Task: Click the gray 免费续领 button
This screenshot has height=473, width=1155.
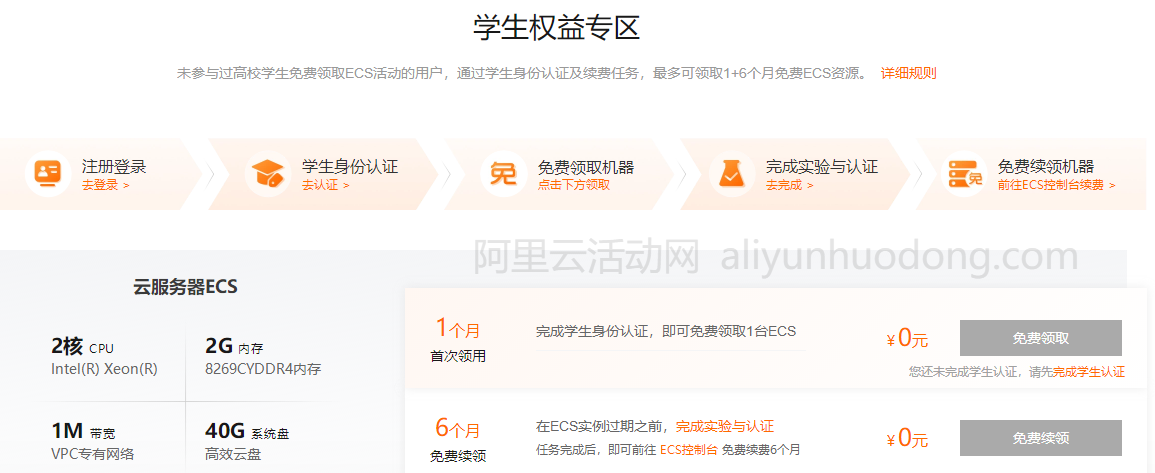Action: coord(1040,438)
